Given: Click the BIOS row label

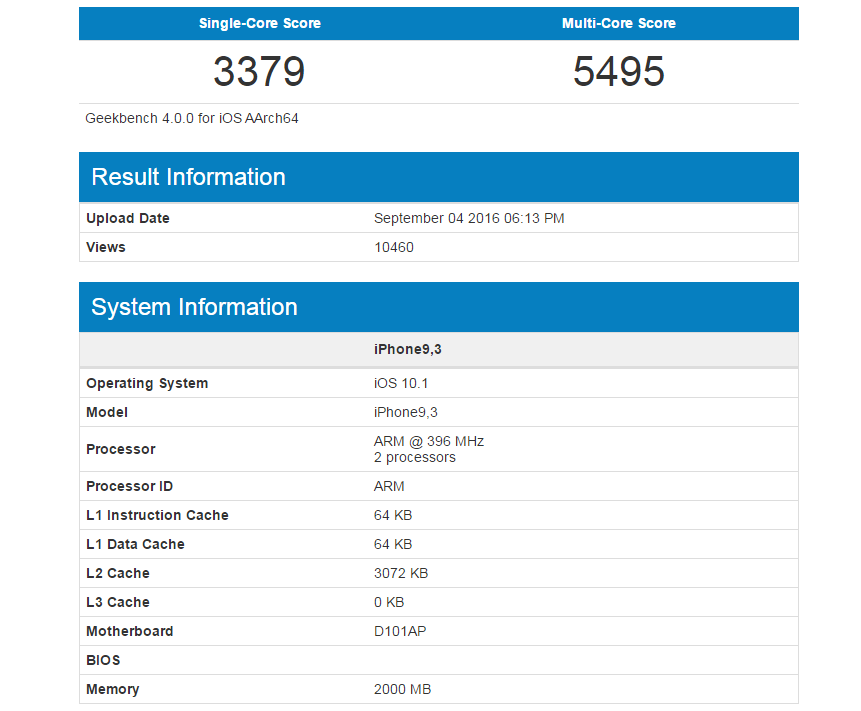Looking at the screenshot, I should point(103,660).
